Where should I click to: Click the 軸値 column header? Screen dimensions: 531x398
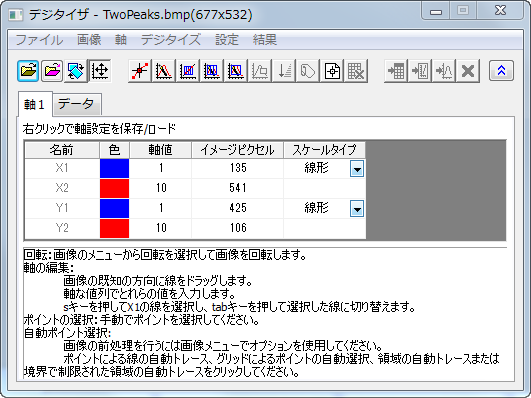click(x=161, y=150)
